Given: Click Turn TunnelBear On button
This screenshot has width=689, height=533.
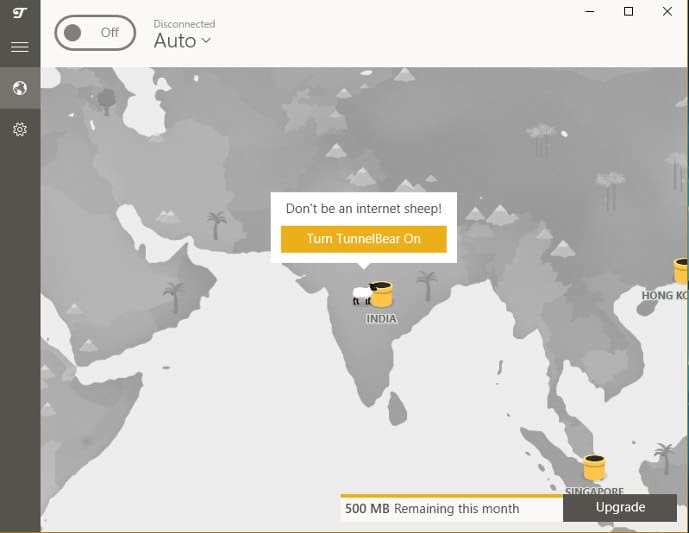Looking at the screenshot, I should [x=364, y=239].
